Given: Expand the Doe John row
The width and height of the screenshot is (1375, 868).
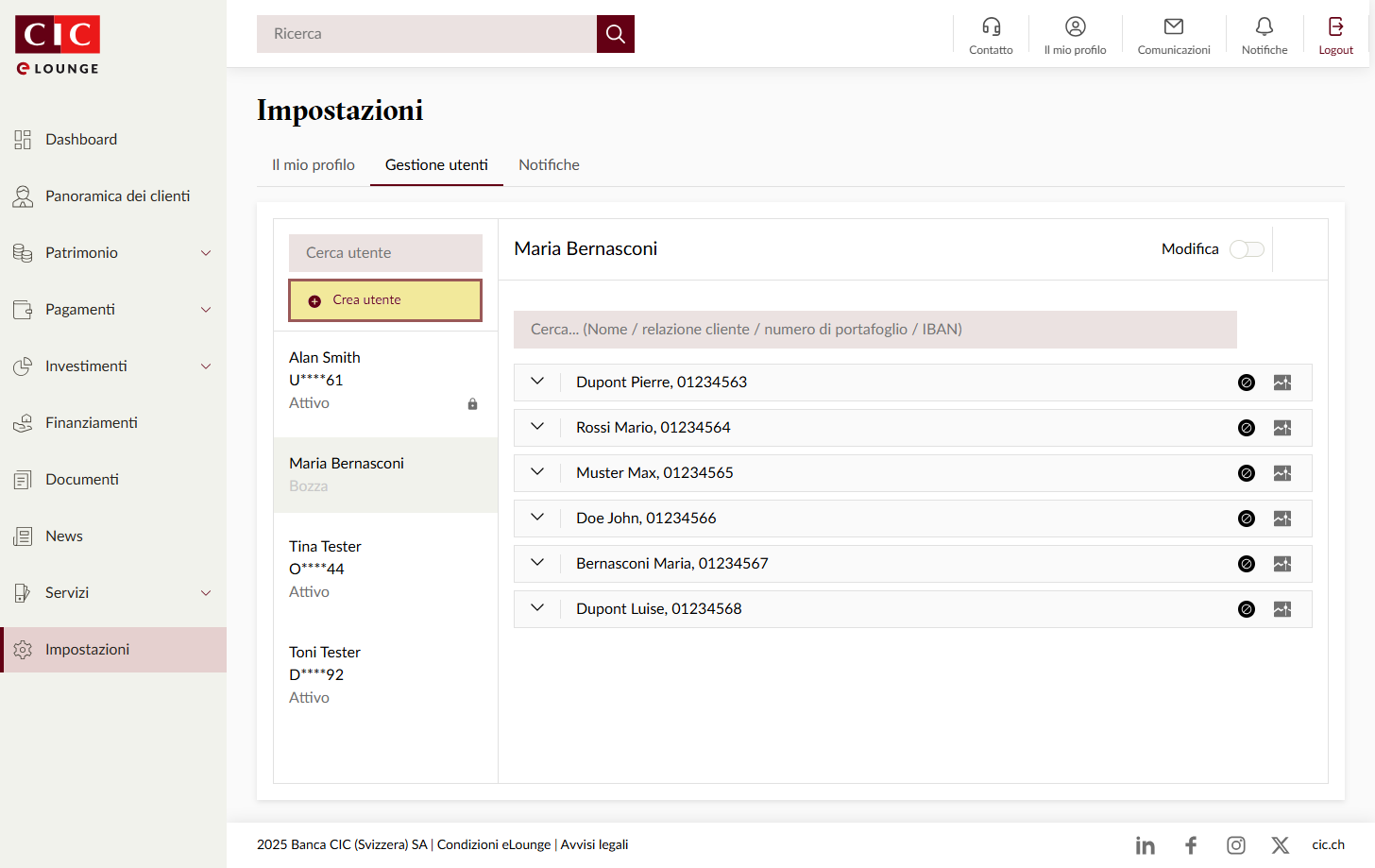Looking at the screenshot, I should pos(537,518).
